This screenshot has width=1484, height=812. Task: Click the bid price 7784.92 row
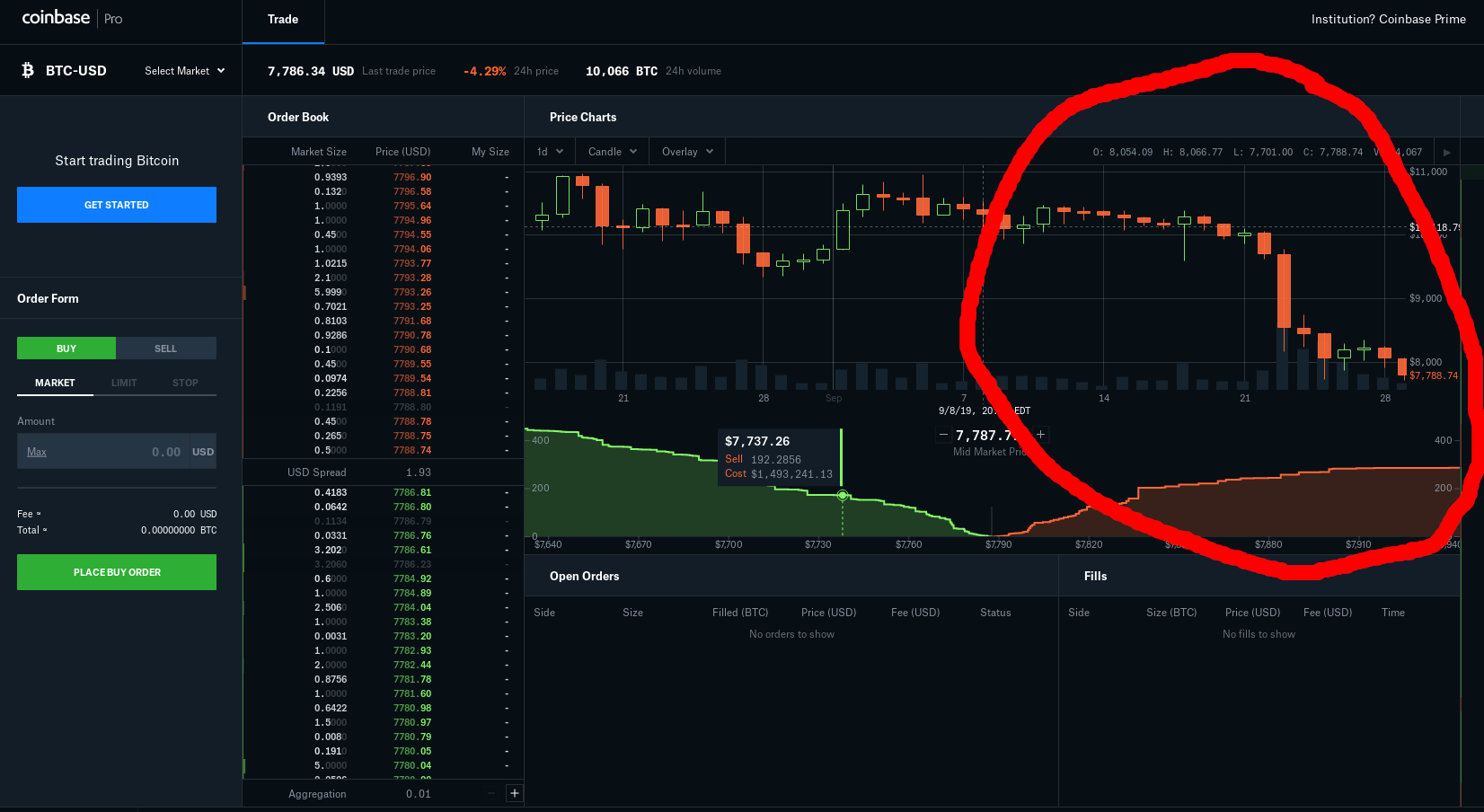pyautogui.click(x=384, y=578)
